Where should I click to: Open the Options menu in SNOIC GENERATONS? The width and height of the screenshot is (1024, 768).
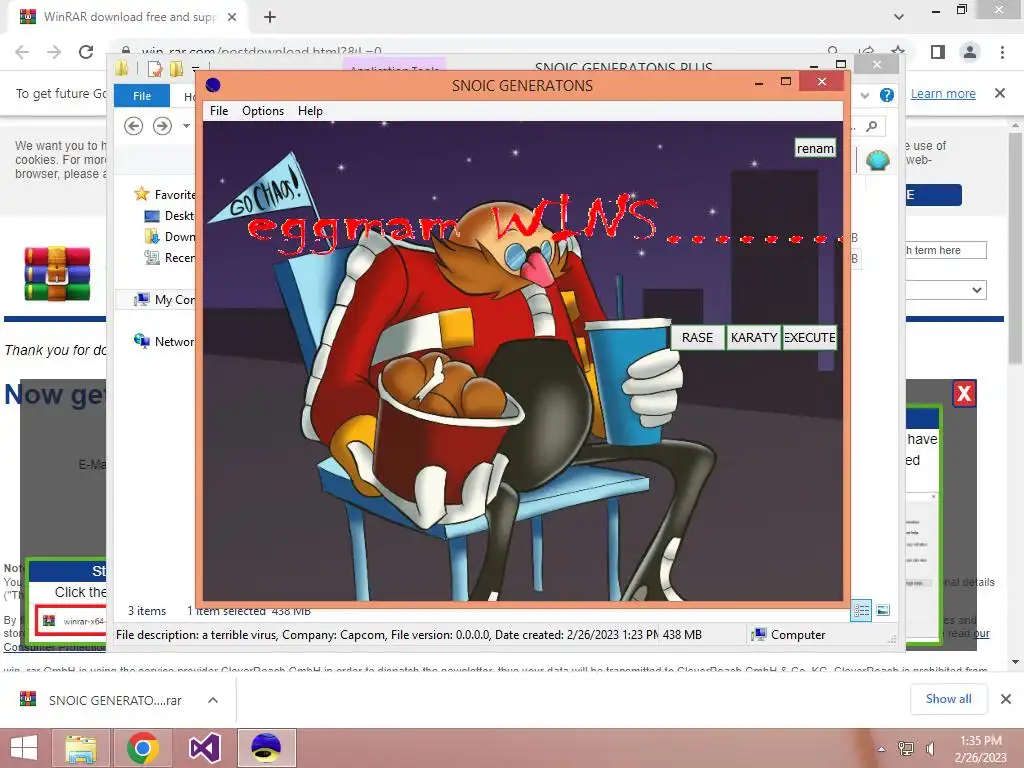pos(263,111)
